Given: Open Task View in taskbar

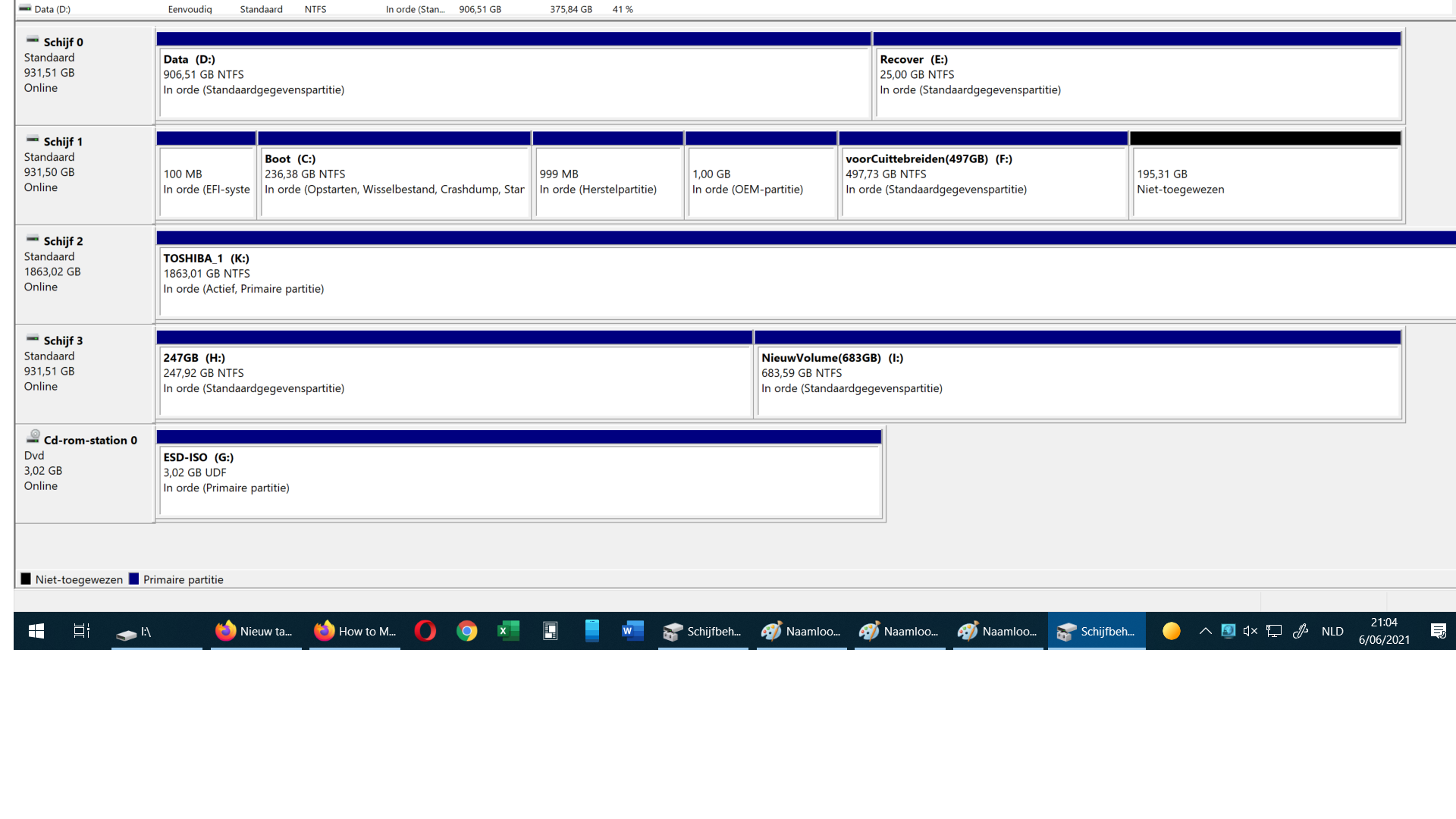Looking at the screenshot, I should 81,631.
